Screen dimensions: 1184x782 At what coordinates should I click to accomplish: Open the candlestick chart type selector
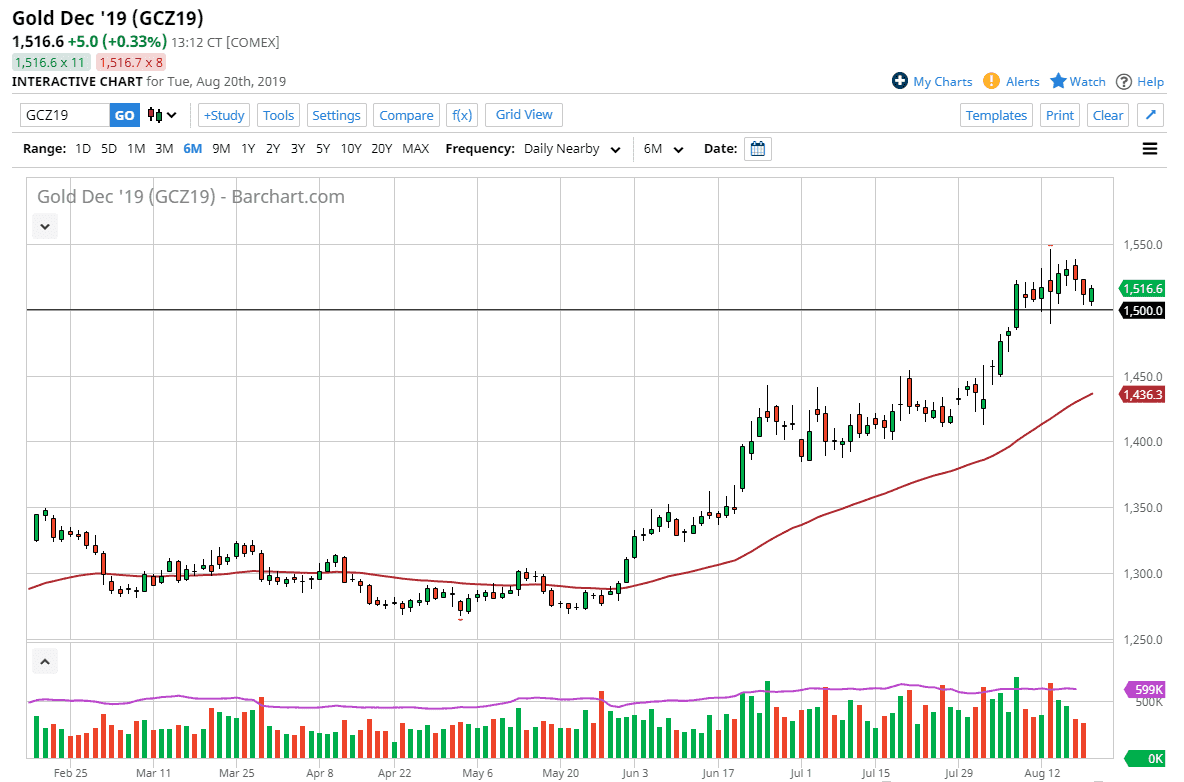click(x=162, y=115)
